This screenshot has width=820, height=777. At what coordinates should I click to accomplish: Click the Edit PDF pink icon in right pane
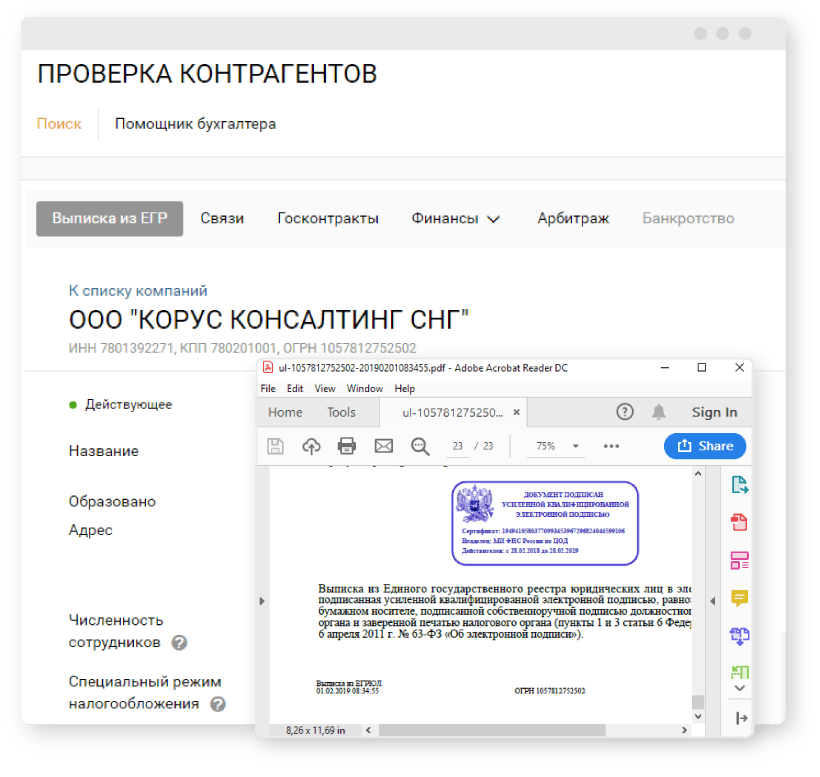739,560
